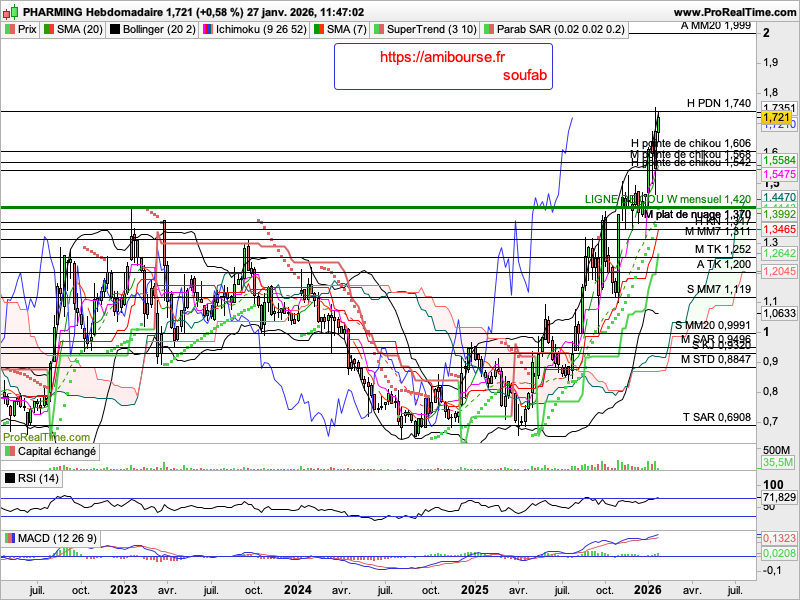Select the MACD (12 26 9) panel label

(x=57, y=538)
